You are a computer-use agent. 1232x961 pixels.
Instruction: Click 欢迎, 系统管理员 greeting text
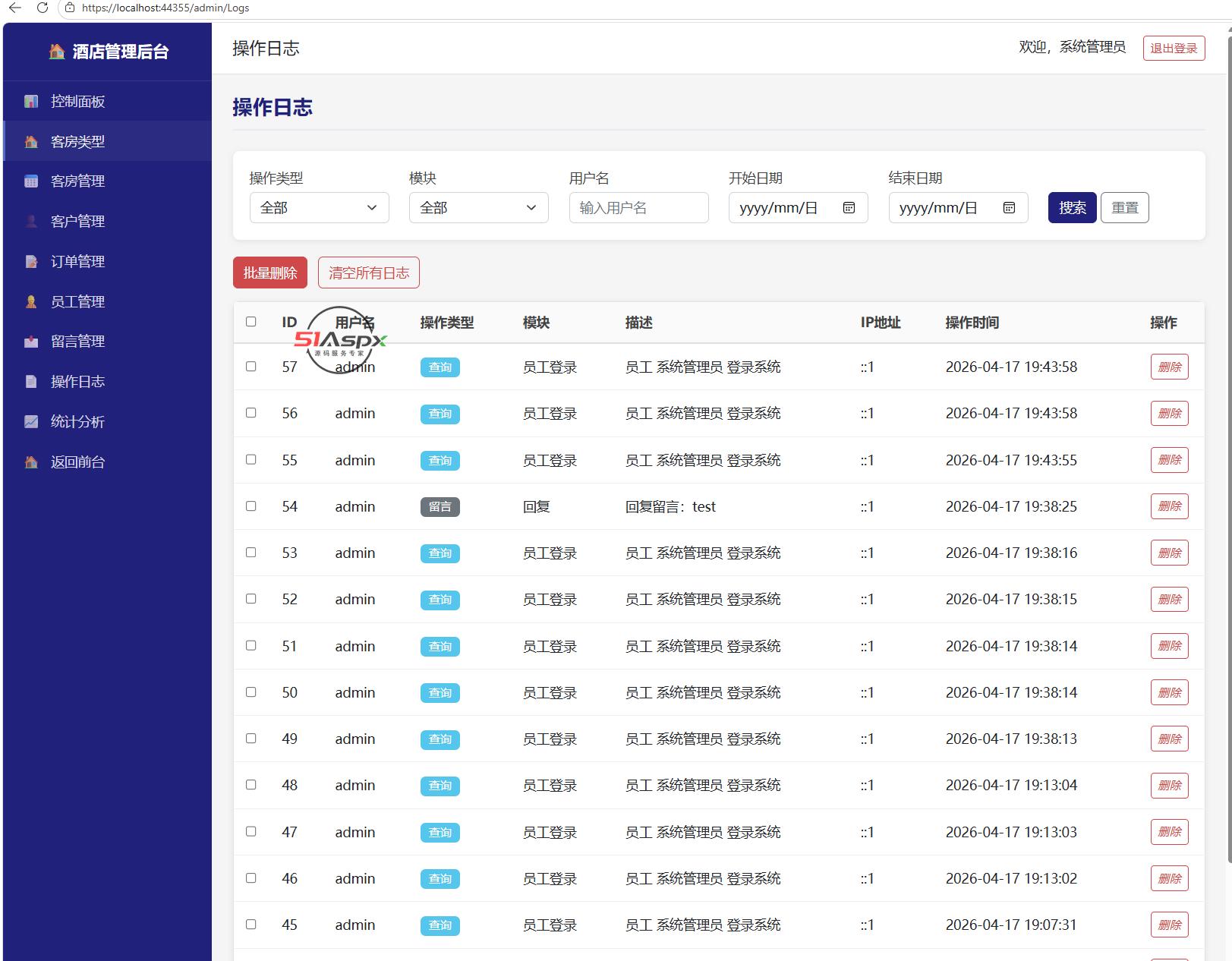point(1072,47)
